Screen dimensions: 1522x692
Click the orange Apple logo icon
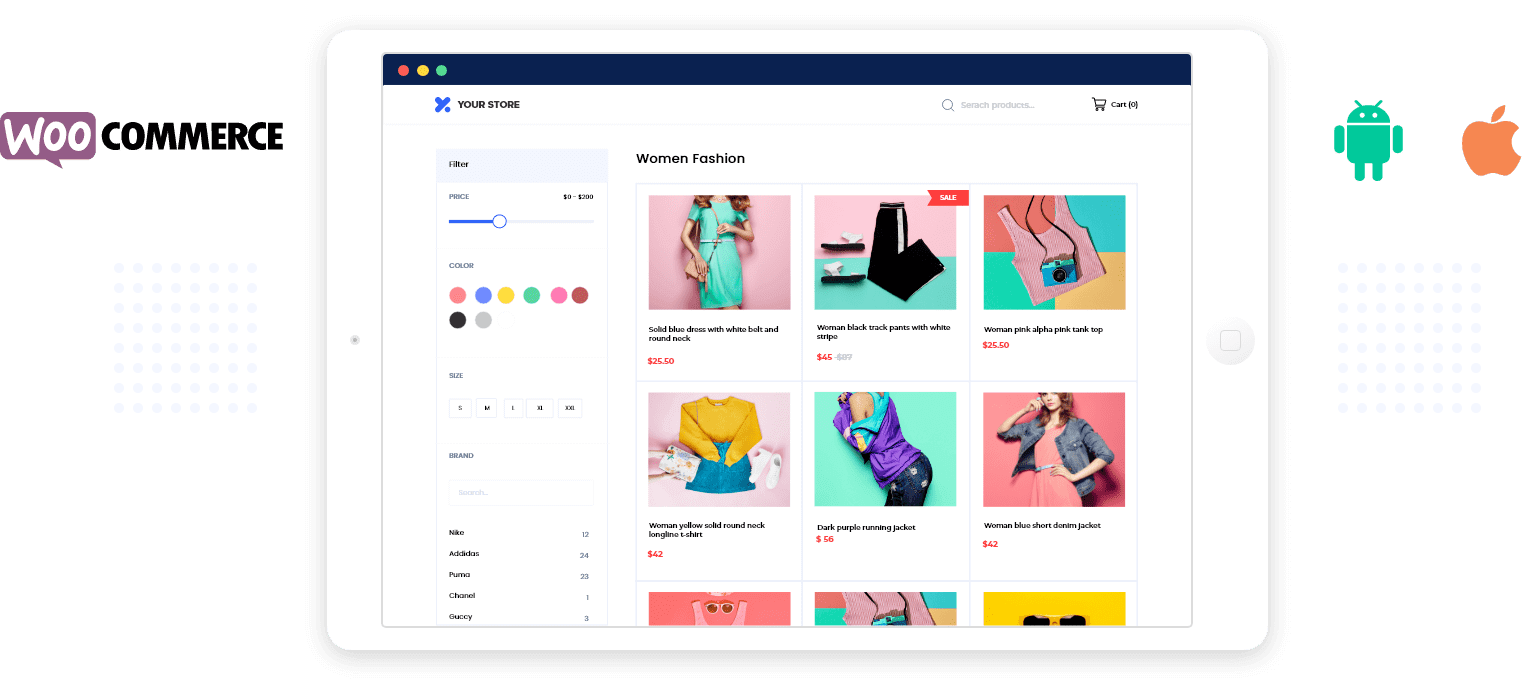(x=1492, y=140)
